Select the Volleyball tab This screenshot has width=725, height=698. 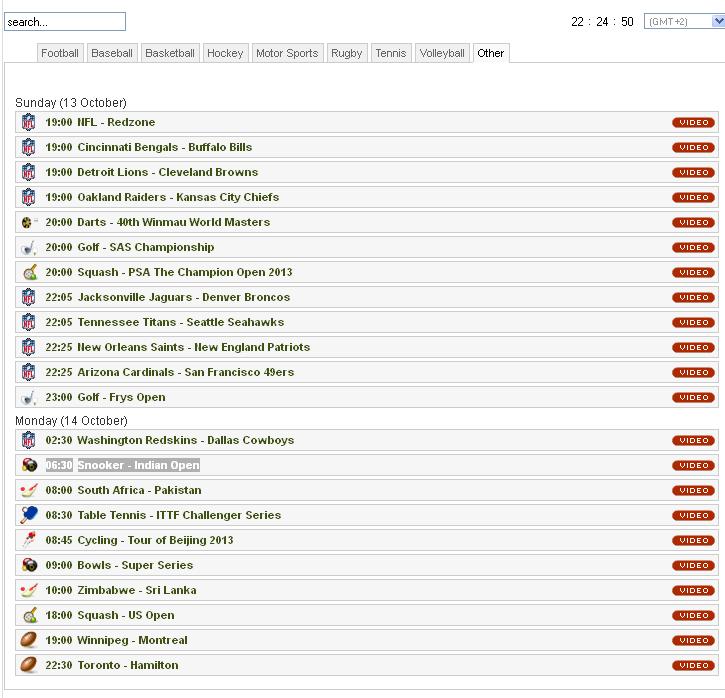click(x=442, y=53)
